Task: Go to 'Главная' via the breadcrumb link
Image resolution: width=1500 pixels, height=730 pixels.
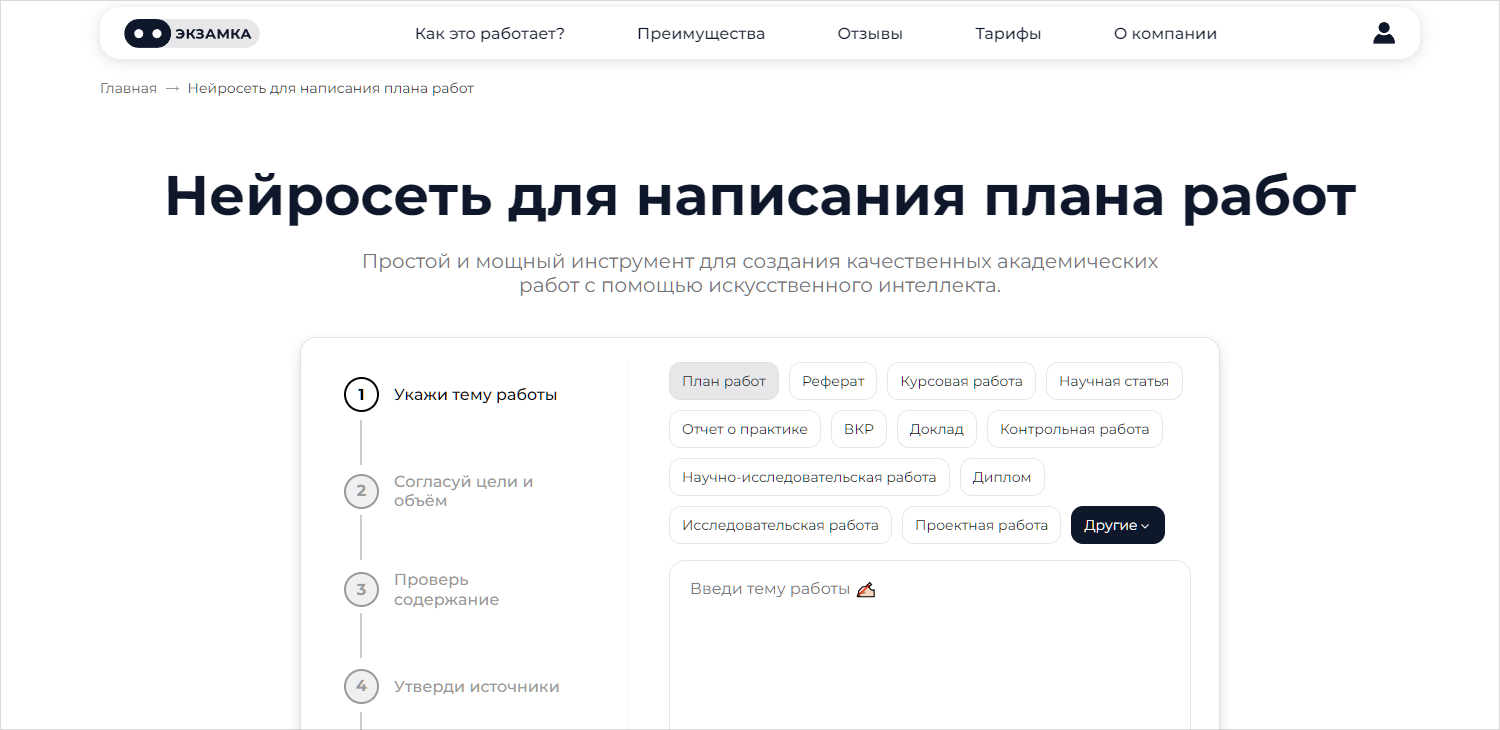Action: click(128, 88)
